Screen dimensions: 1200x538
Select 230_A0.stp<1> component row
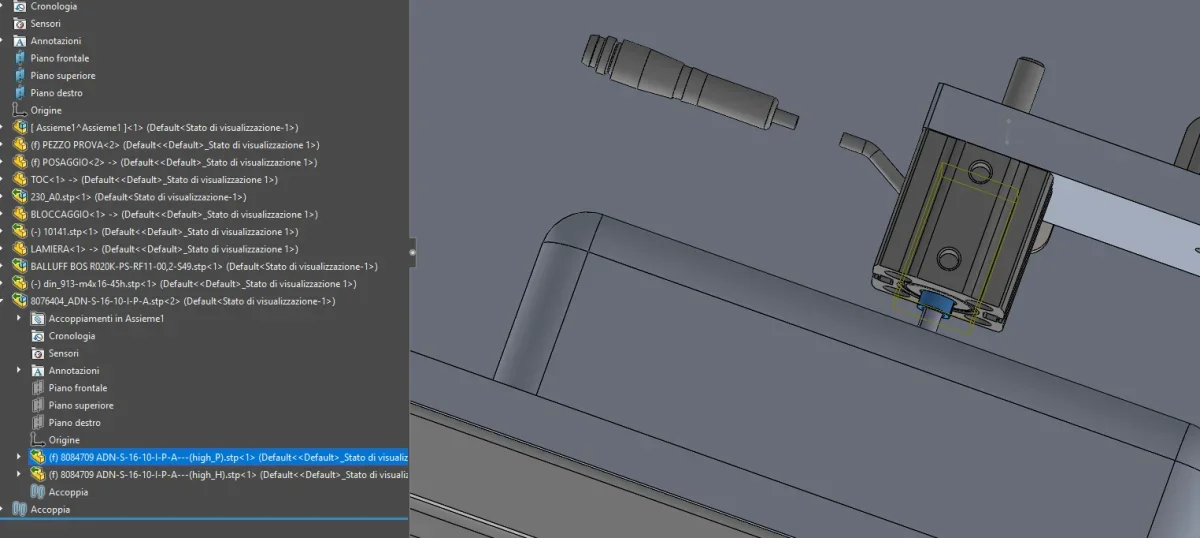pyautogui.click(x=138, y=197)
